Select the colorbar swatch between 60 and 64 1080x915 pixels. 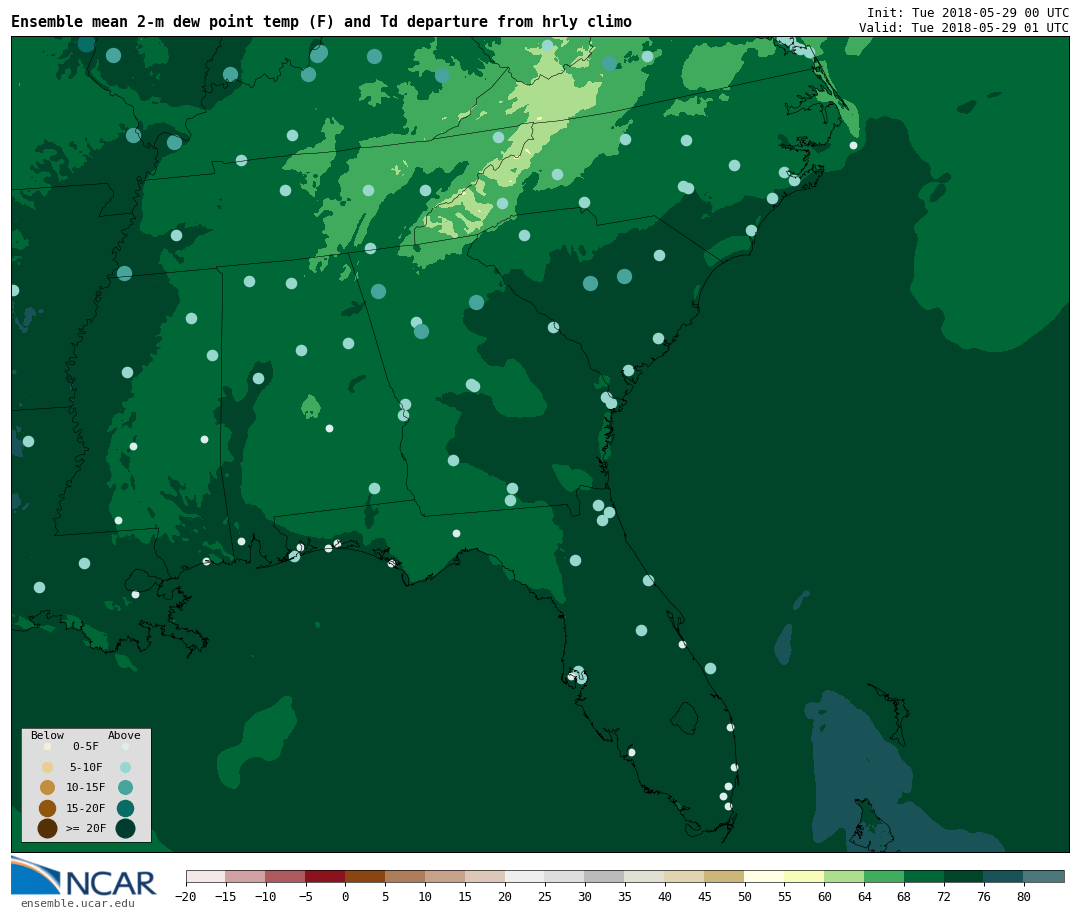(844, 876)
